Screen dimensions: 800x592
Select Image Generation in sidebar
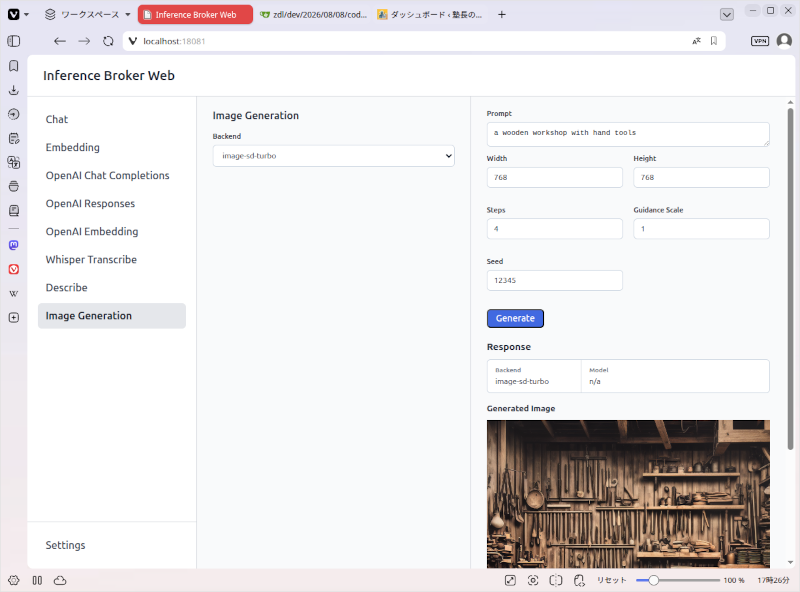coord(112,316)
